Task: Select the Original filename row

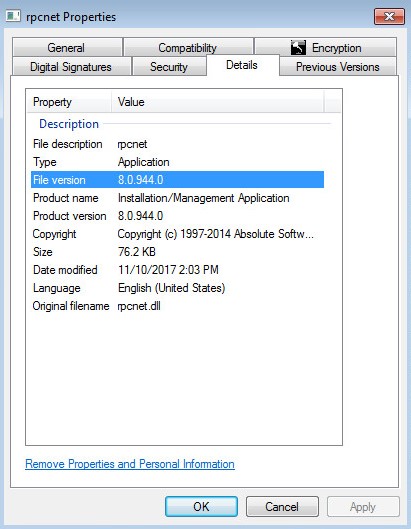Action: 177,306
